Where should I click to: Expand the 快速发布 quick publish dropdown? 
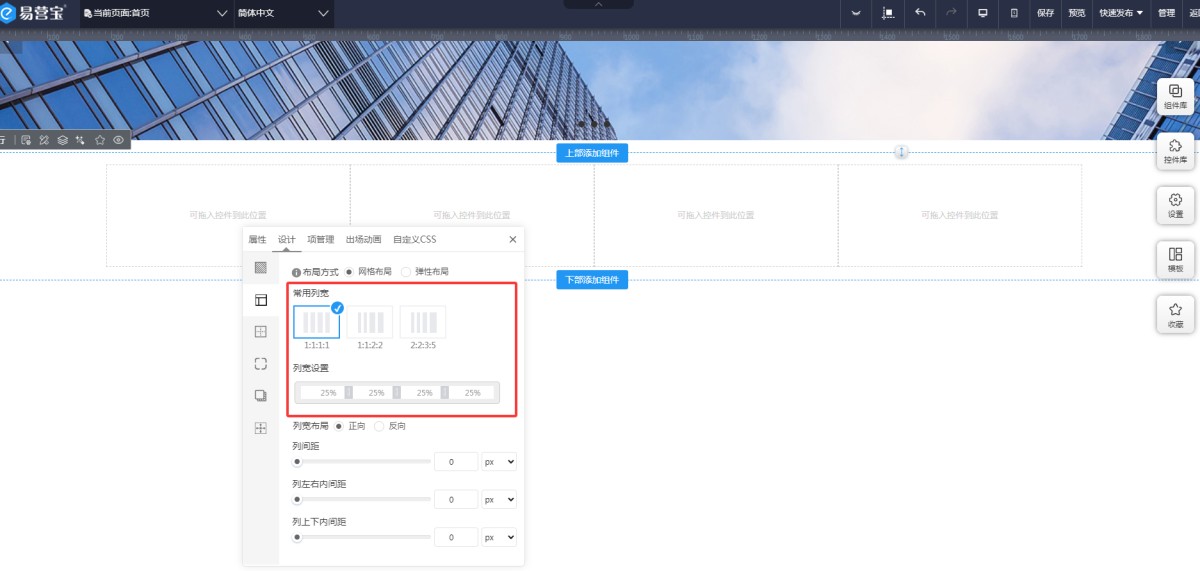click(x=1121, y=13)
